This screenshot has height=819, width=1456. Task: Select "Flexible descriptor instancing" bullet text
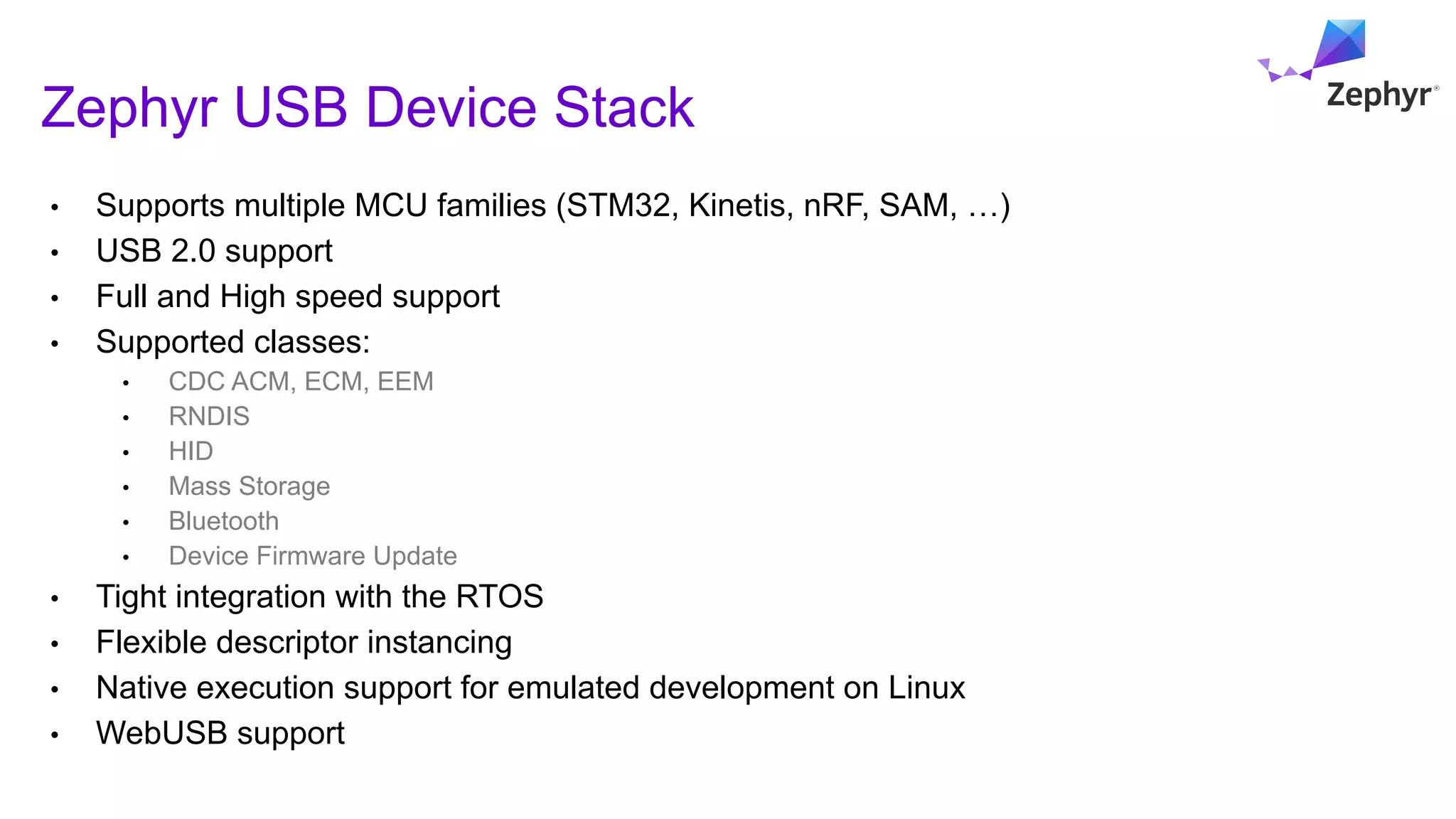click(x=304, y=642)
